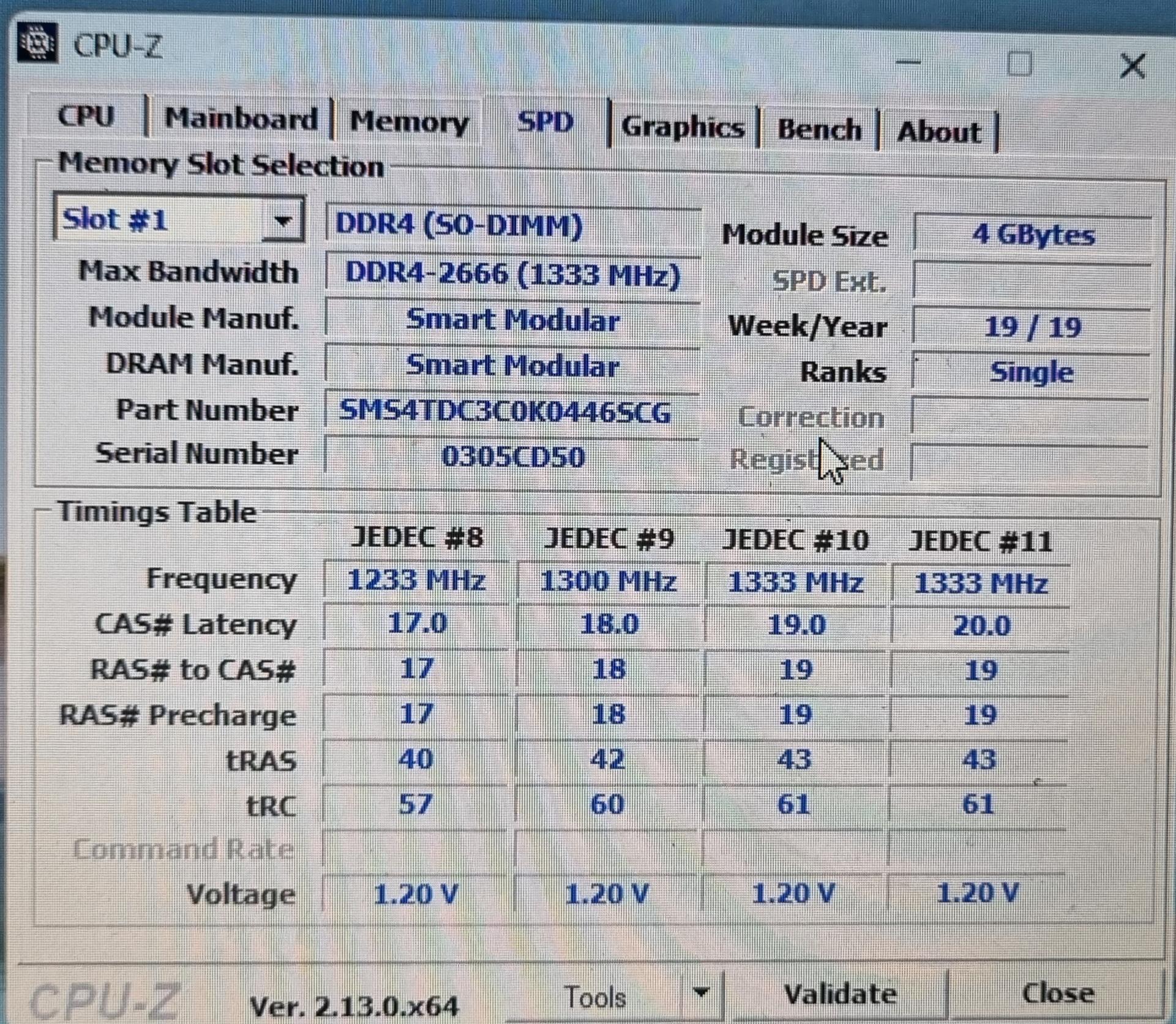The image size is (1176, 1024).
Task: Switch to the CPU tab
Action: (86, 116)
